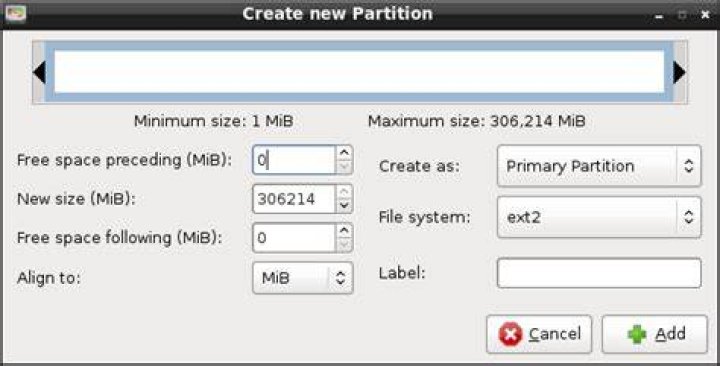Click the Label text field
The height and width of the screenshot is (366, 720).
coord(599,273)
